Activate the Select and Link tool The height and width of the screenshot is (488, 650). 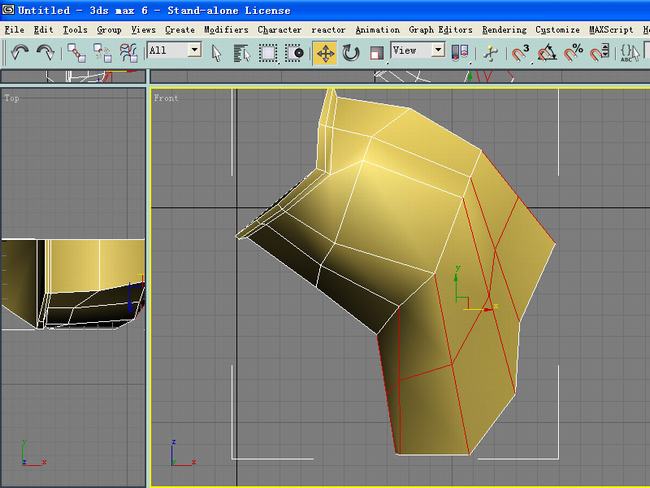77,53
